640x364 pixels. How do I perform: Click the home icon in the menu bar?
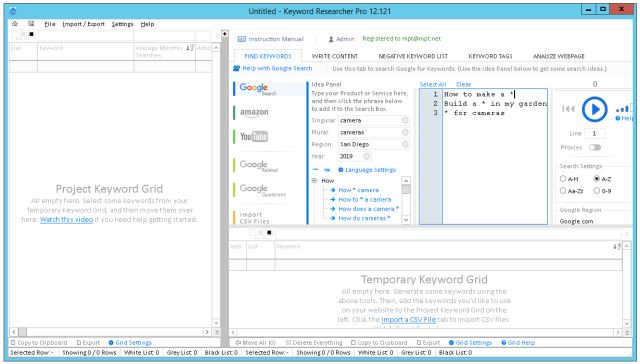pos(15,24)
